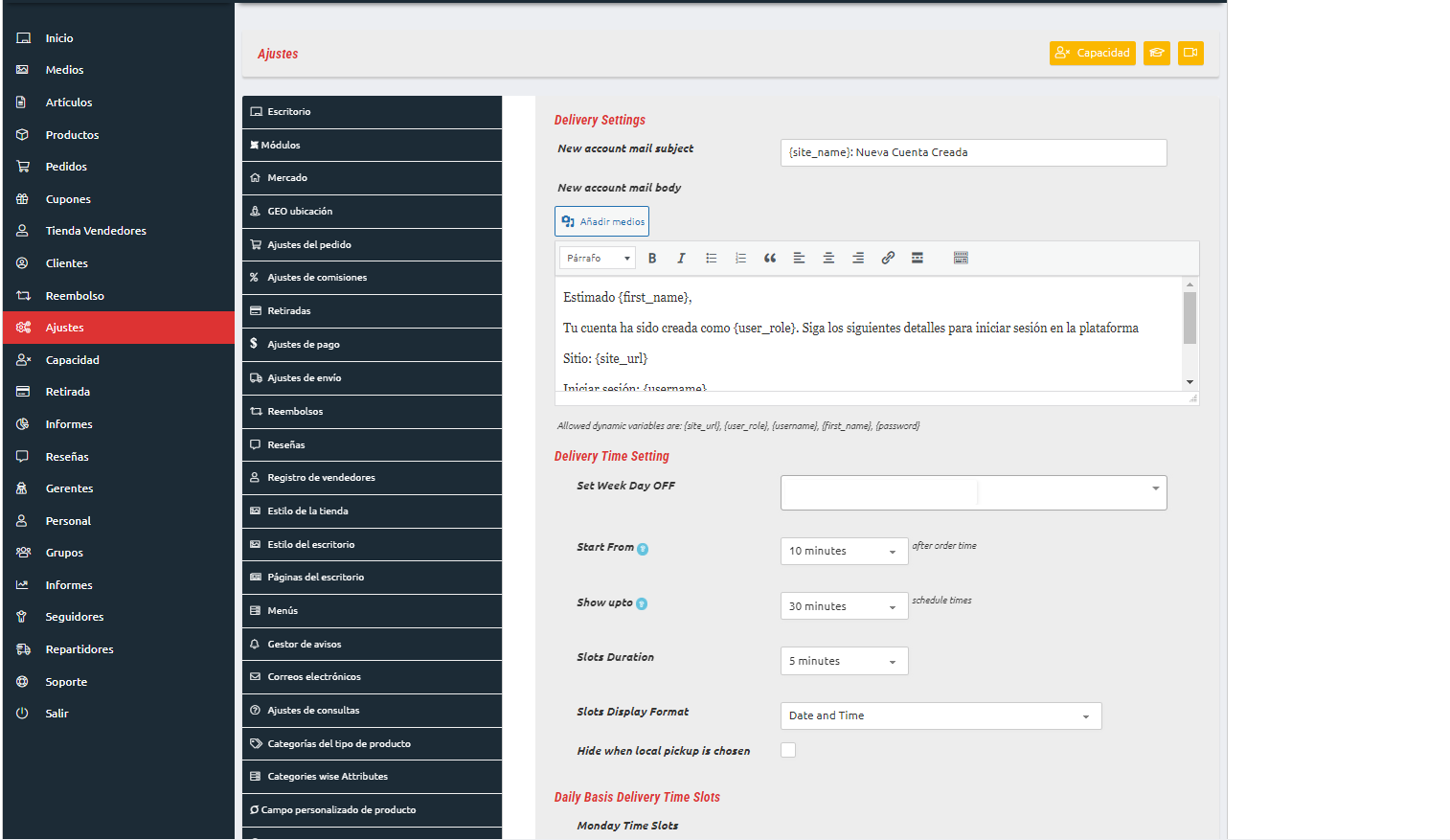Apply bold formatting in the mail editor

652,259
